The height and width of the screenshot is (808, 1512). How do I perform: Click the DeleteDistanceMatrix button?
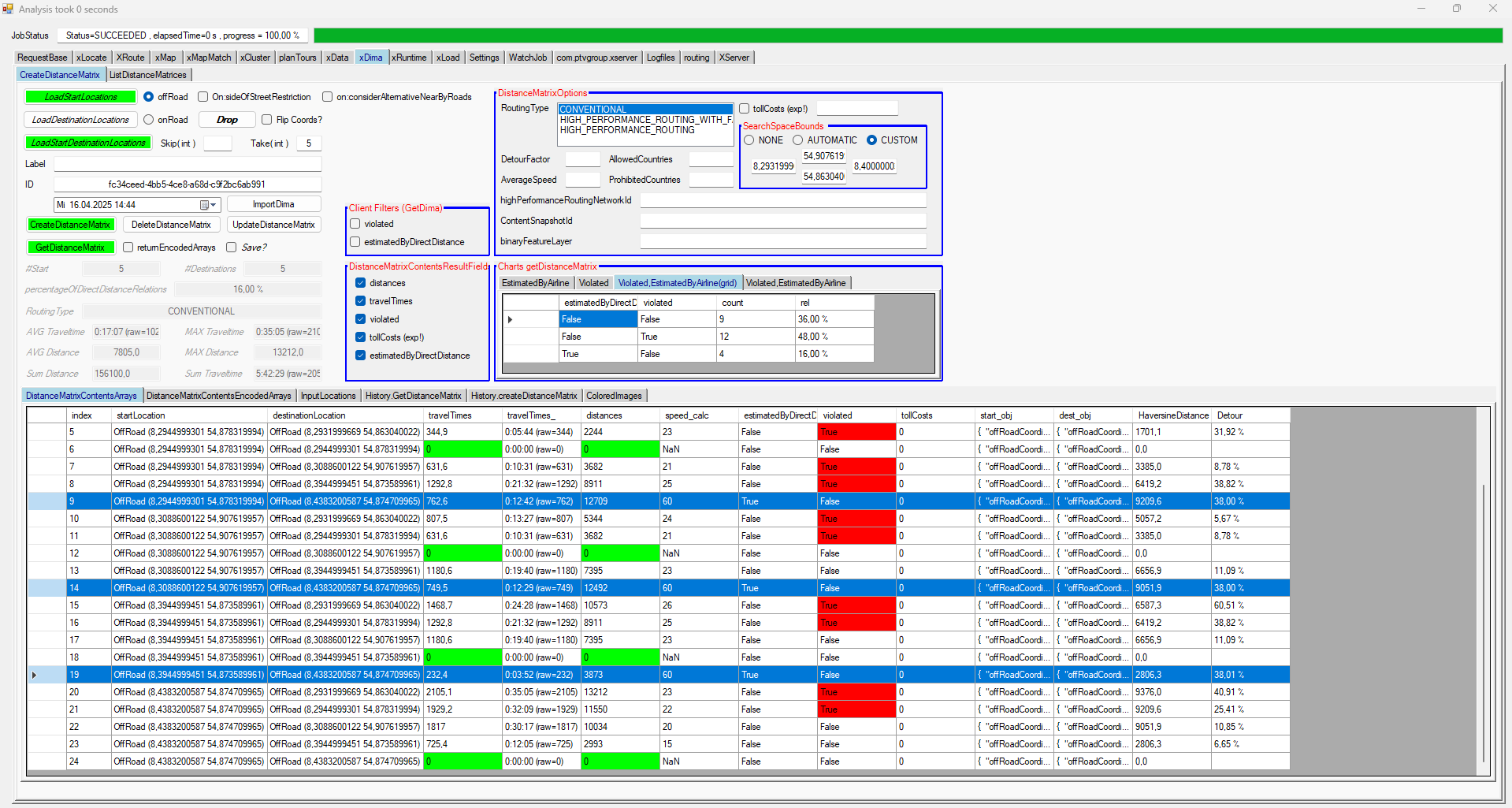[x=171, y=225]
